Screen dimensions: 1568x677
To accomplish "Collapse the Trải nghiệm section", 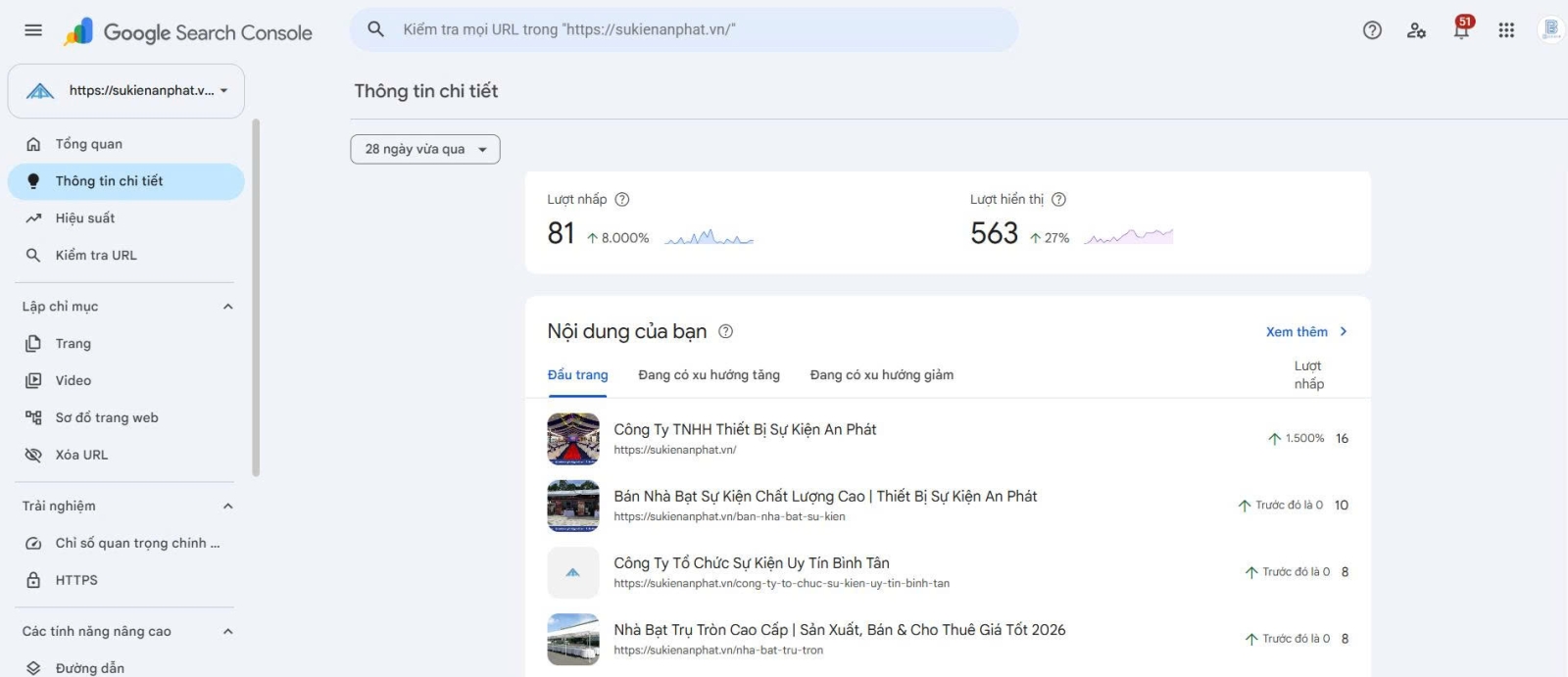I will point(227,507).
